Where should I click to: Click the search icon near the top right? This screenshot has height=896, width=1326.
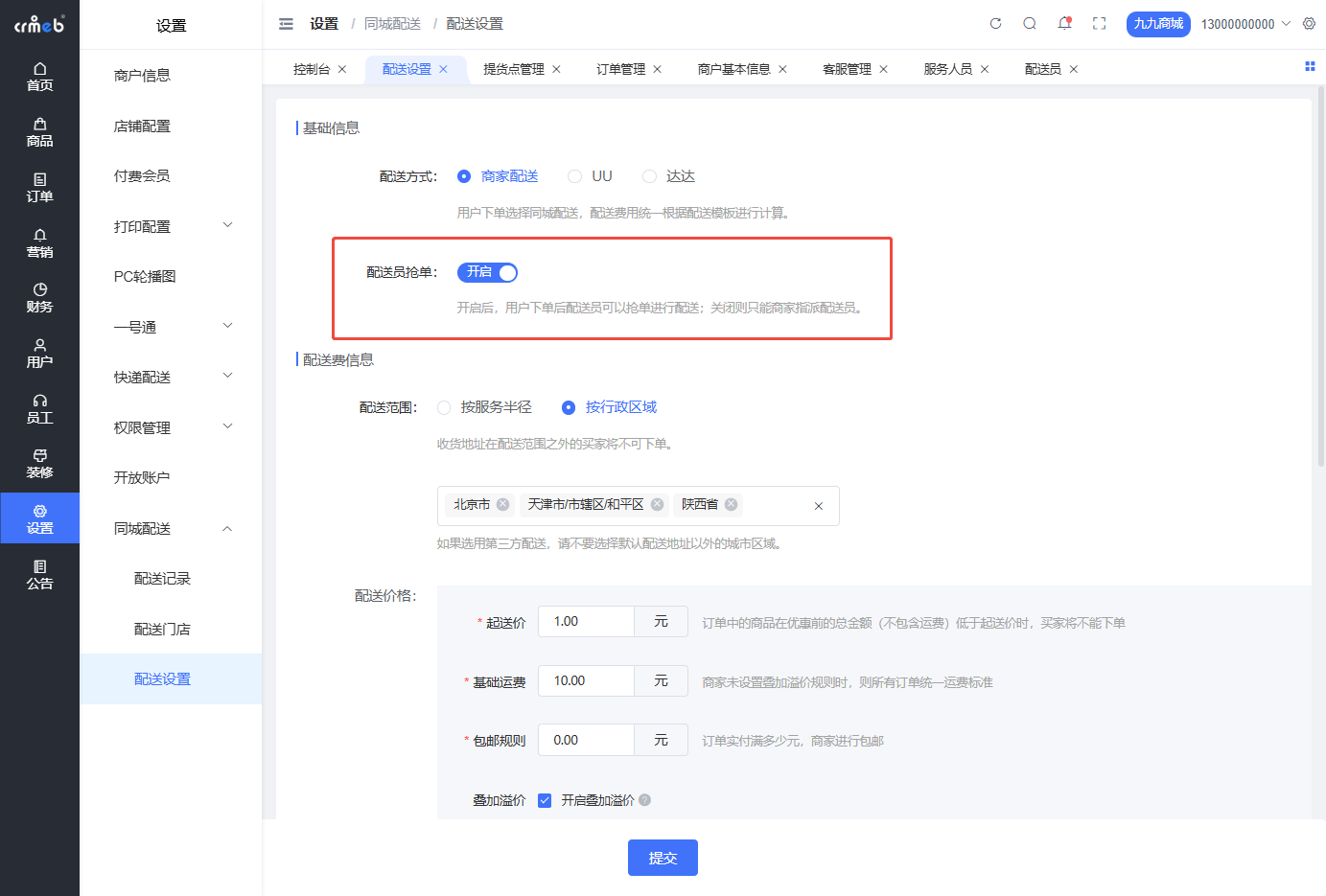point(1030,23)
